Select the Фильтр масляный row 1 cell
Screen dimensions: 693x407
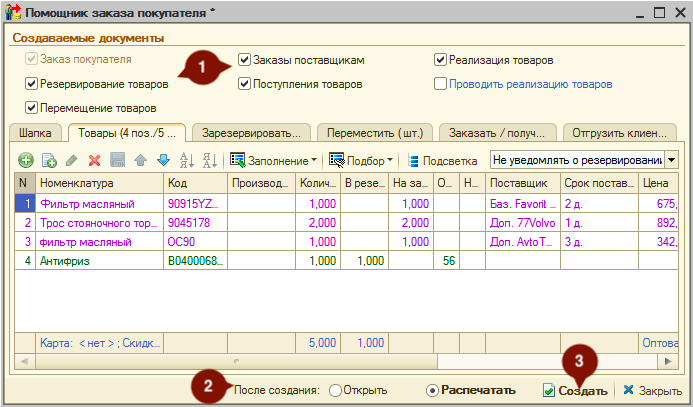point(99,204)
